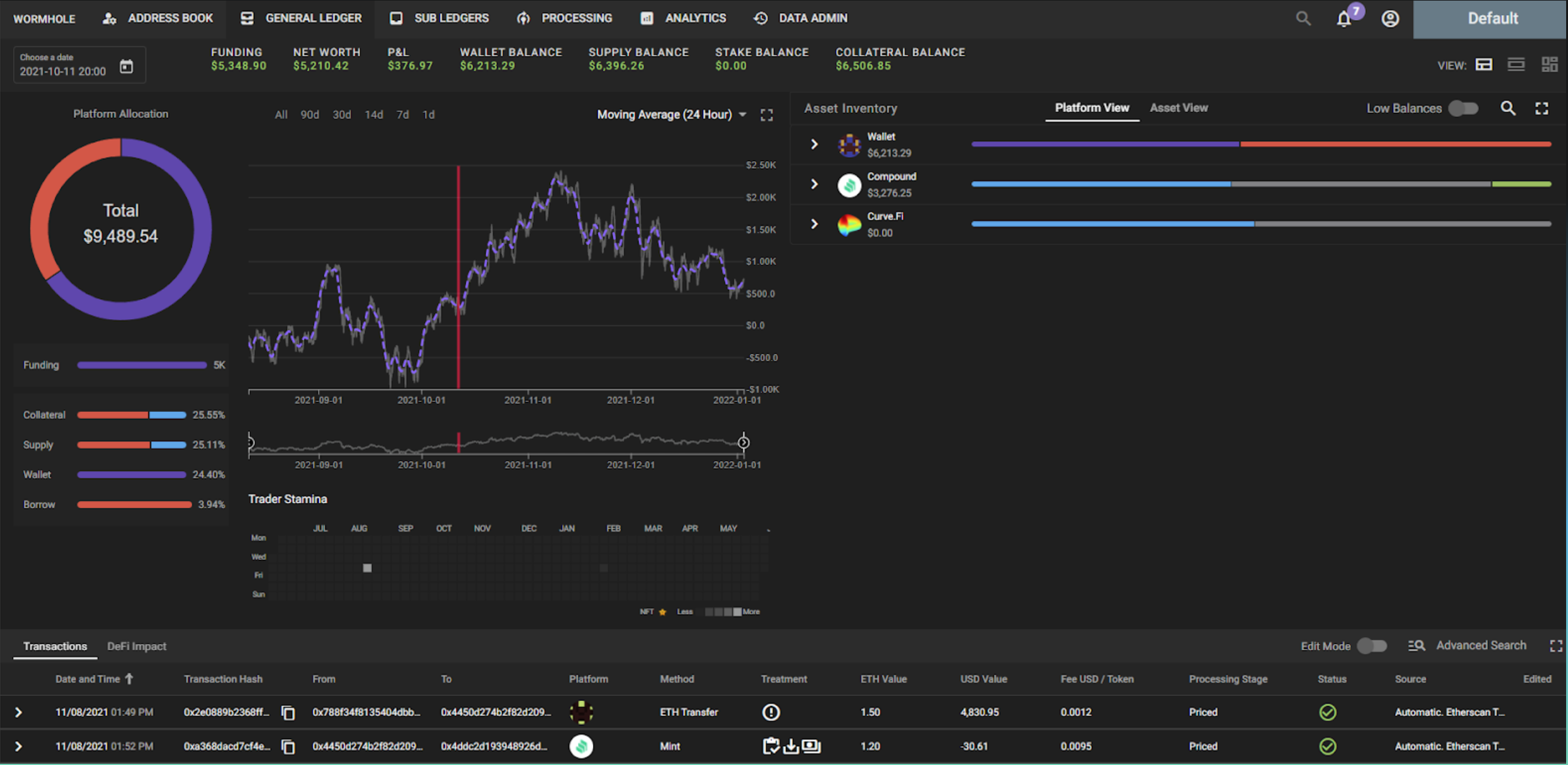This screenshot has height=765, width=1568.
Task: Select the Transactions tab
Action: 55,646
